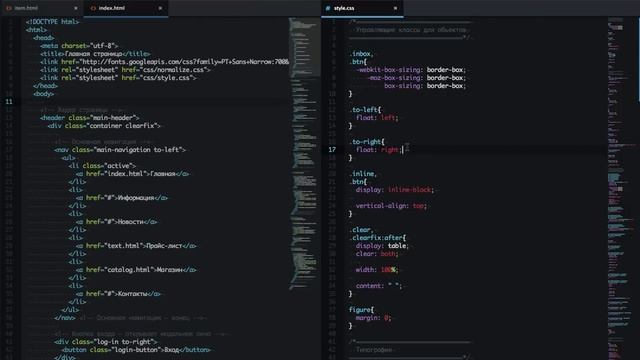Click the div class="log-in to-right" line

point(106,342)
